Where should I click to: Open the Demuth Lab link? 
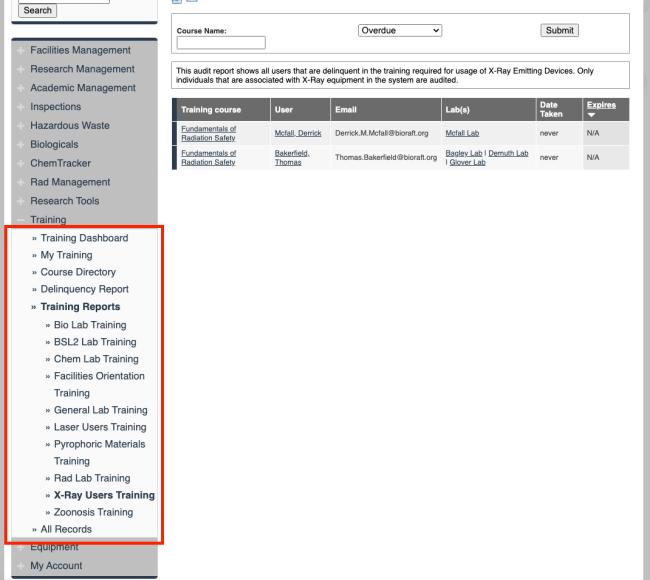click(508, 153)
